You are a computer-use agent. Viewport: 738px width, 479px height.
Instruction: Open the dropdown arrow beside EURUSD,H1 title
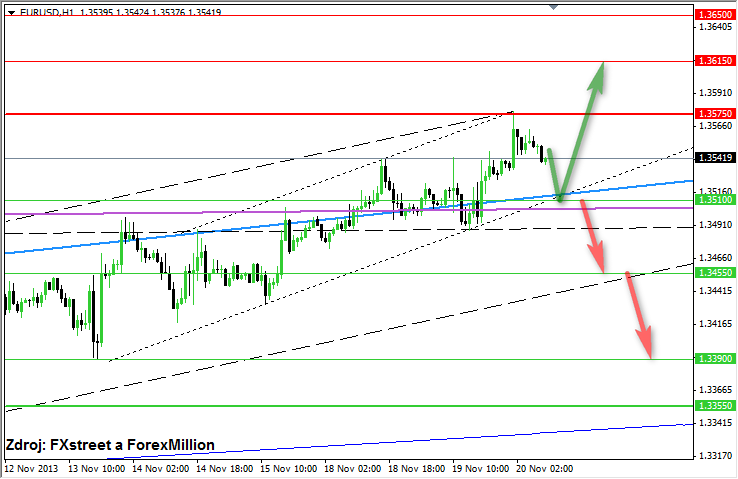(12, 13)
